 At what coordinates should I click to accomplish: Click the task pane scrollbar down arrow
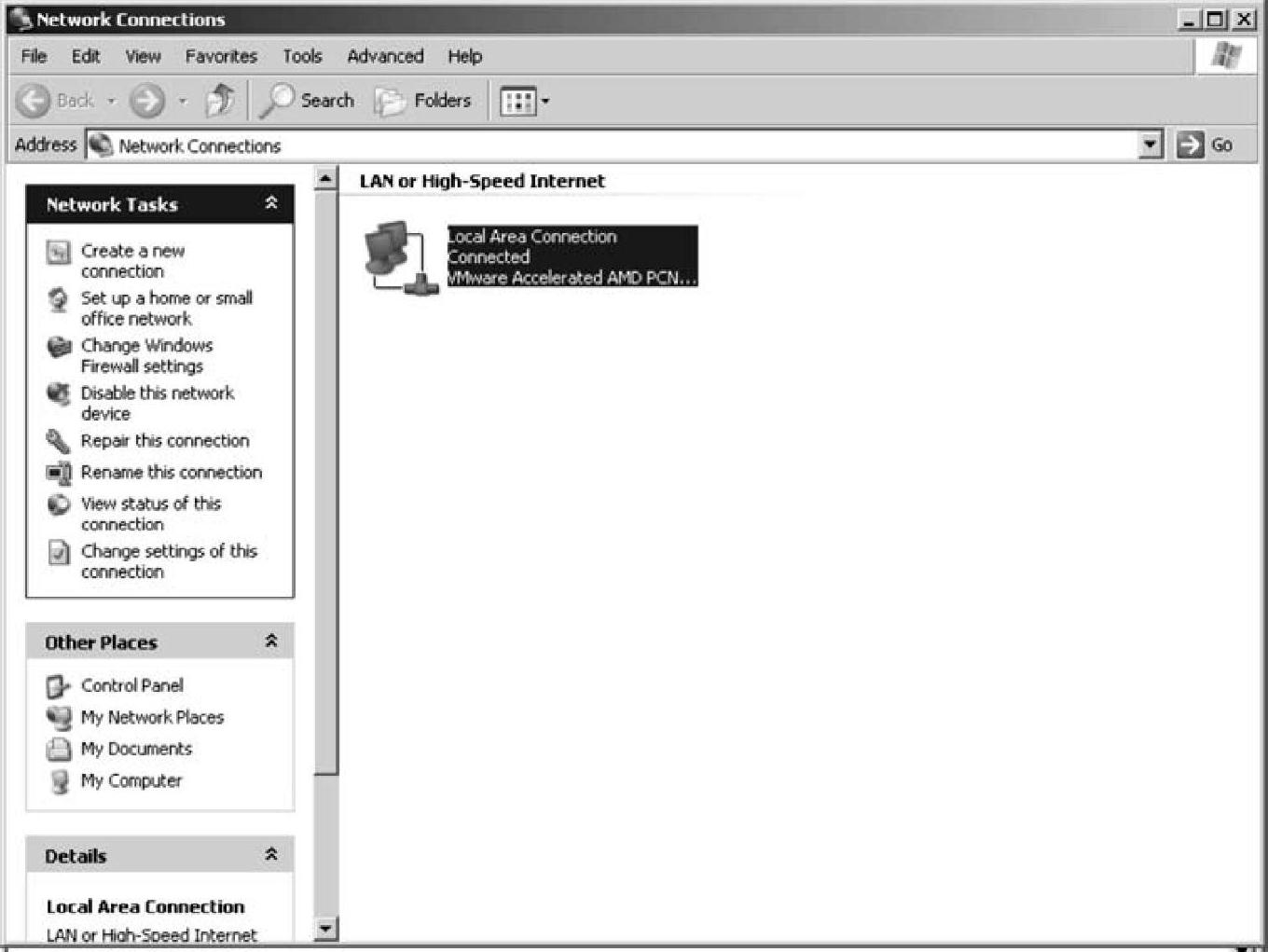325,928
